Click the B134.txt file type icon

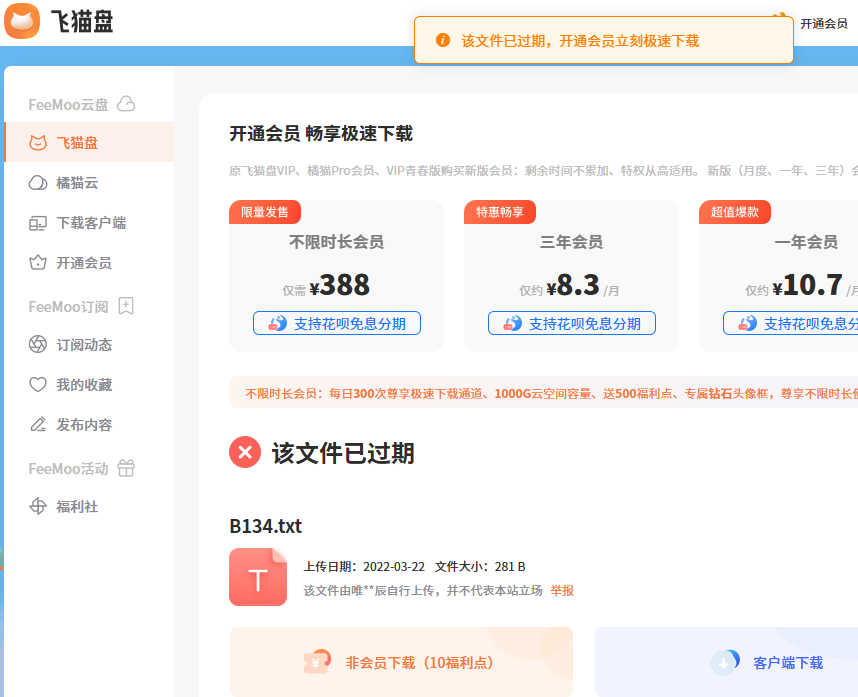[x=258, y=577]
